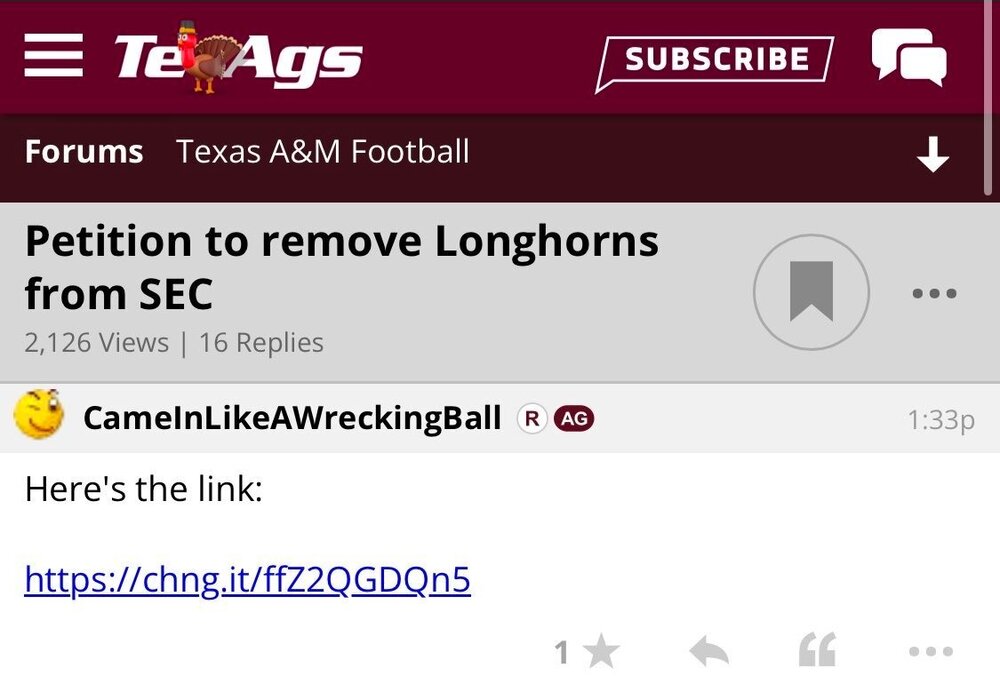
Task: Jump down with the white down arrow
Action: coord(932,154)
